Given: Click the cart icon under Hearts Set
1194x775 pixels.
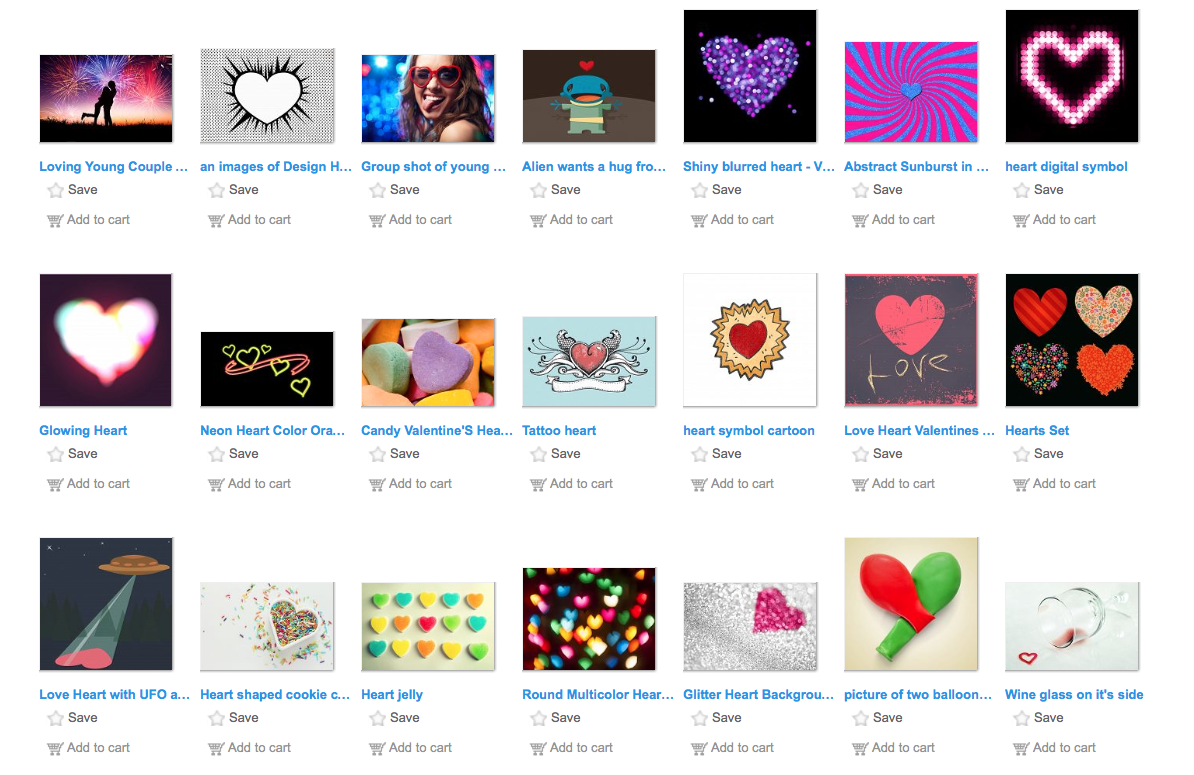Looking at the screenshot, I should 1021,484.
